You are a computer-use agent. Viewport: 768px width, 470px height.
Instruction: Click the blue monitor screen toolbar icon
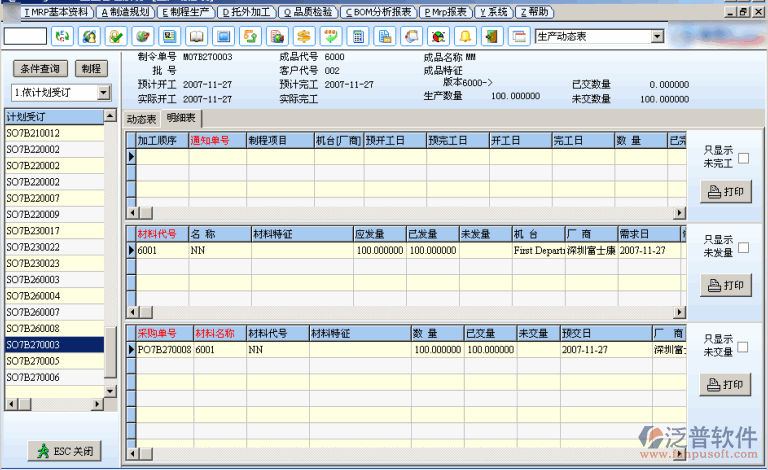click(x=223, y=37)
